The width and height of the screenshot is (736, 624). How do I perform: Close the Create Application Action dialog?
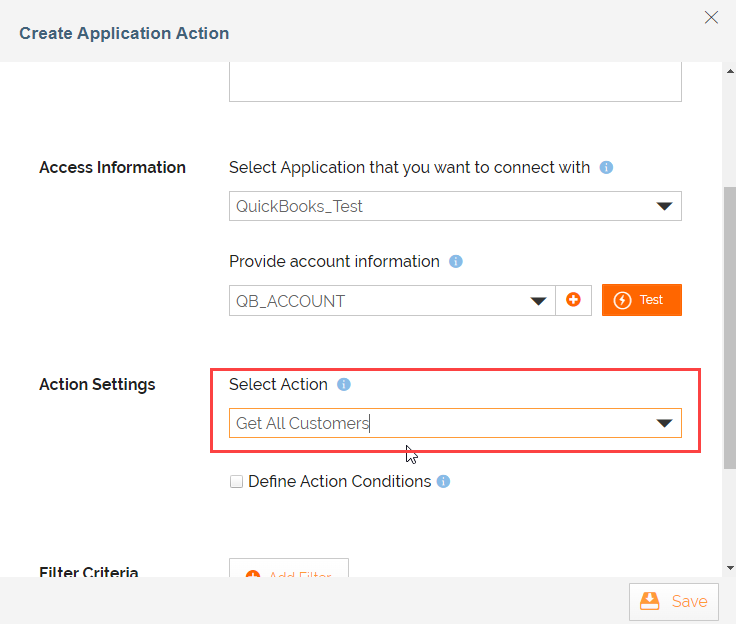(711, 17)
